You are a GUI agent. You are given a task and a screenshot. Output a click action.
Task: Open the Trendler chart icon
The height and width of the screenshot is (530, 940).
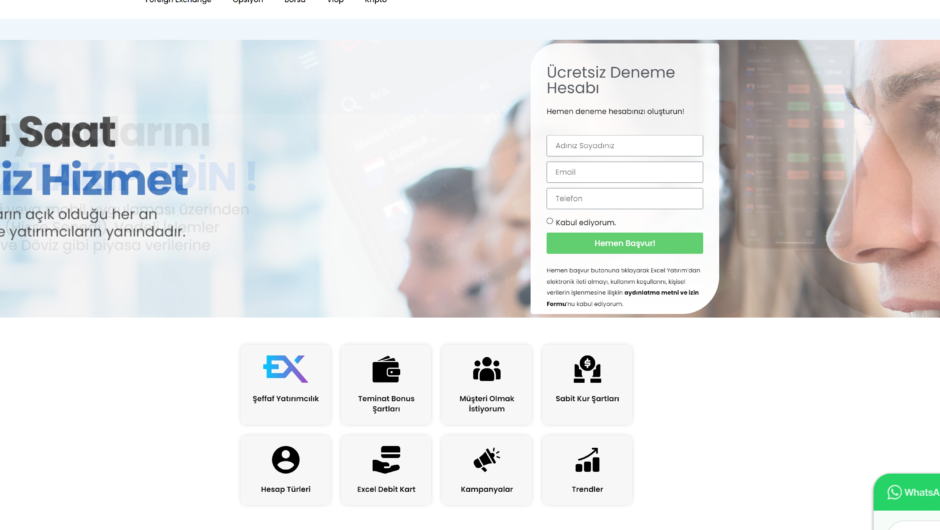[x=587, y=460]
